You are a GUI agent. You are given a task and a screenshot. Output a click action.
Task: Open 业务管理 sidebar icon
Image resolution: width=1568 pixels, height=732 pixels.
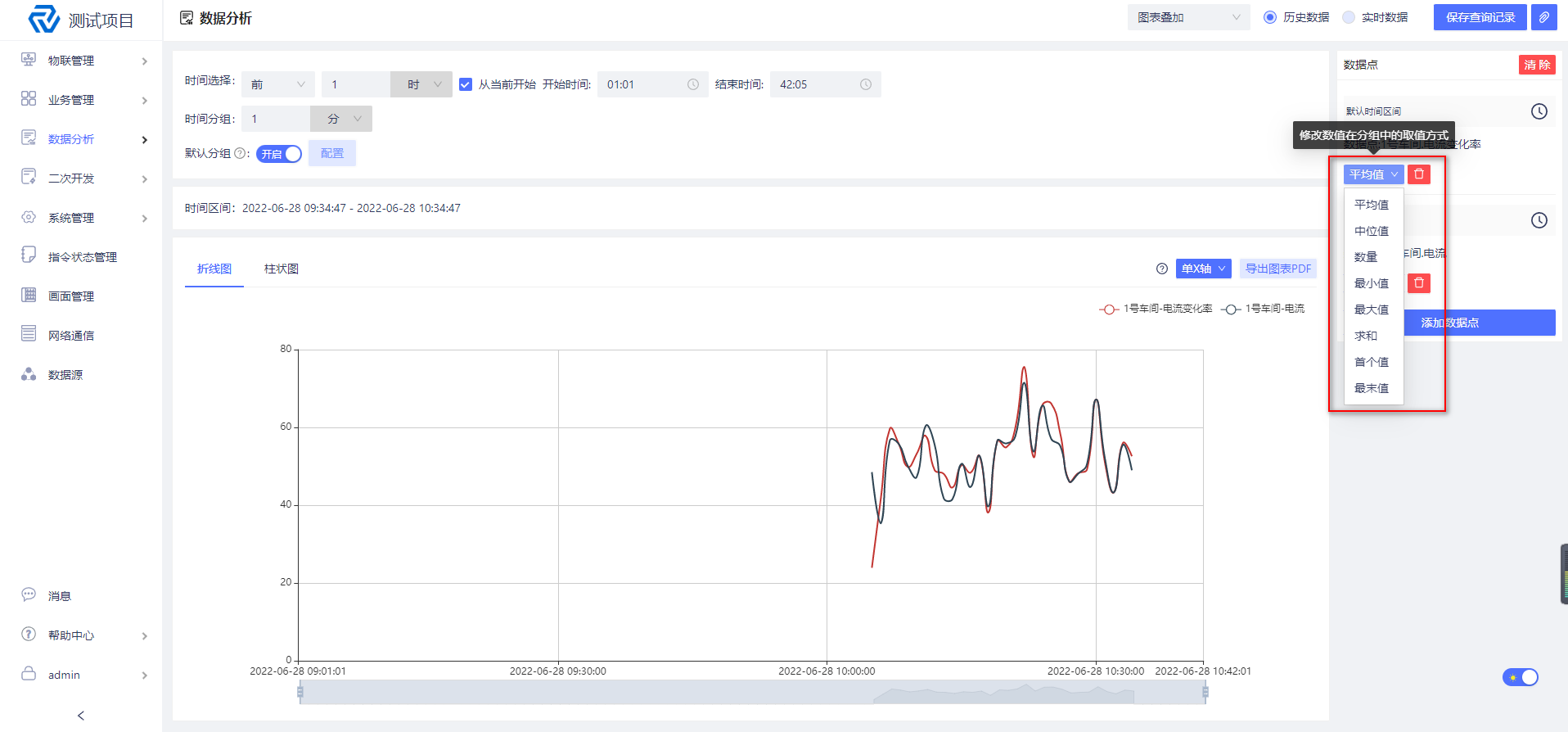(29, 99)
